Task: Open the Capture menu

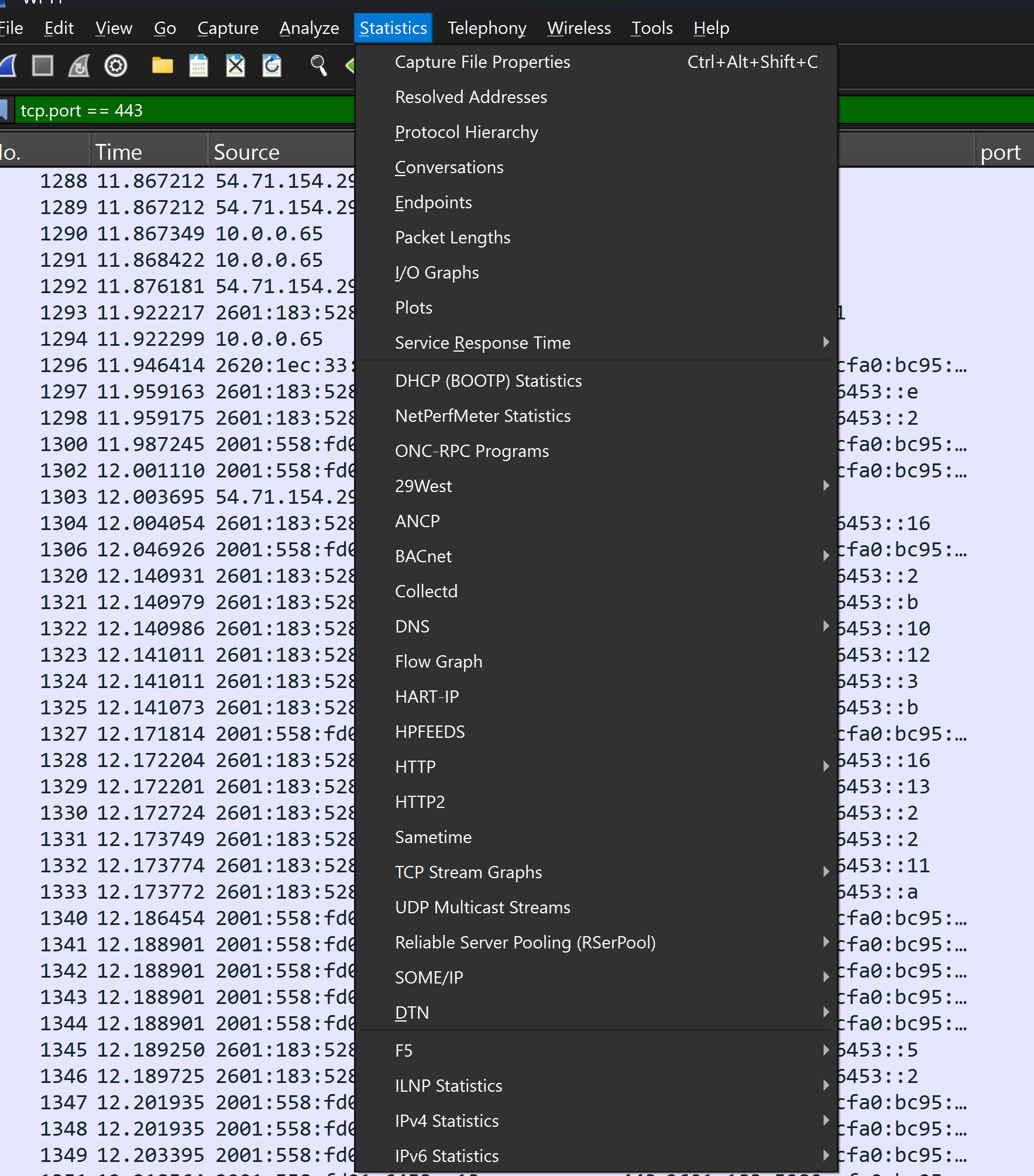Action: (x=228, y=28)
